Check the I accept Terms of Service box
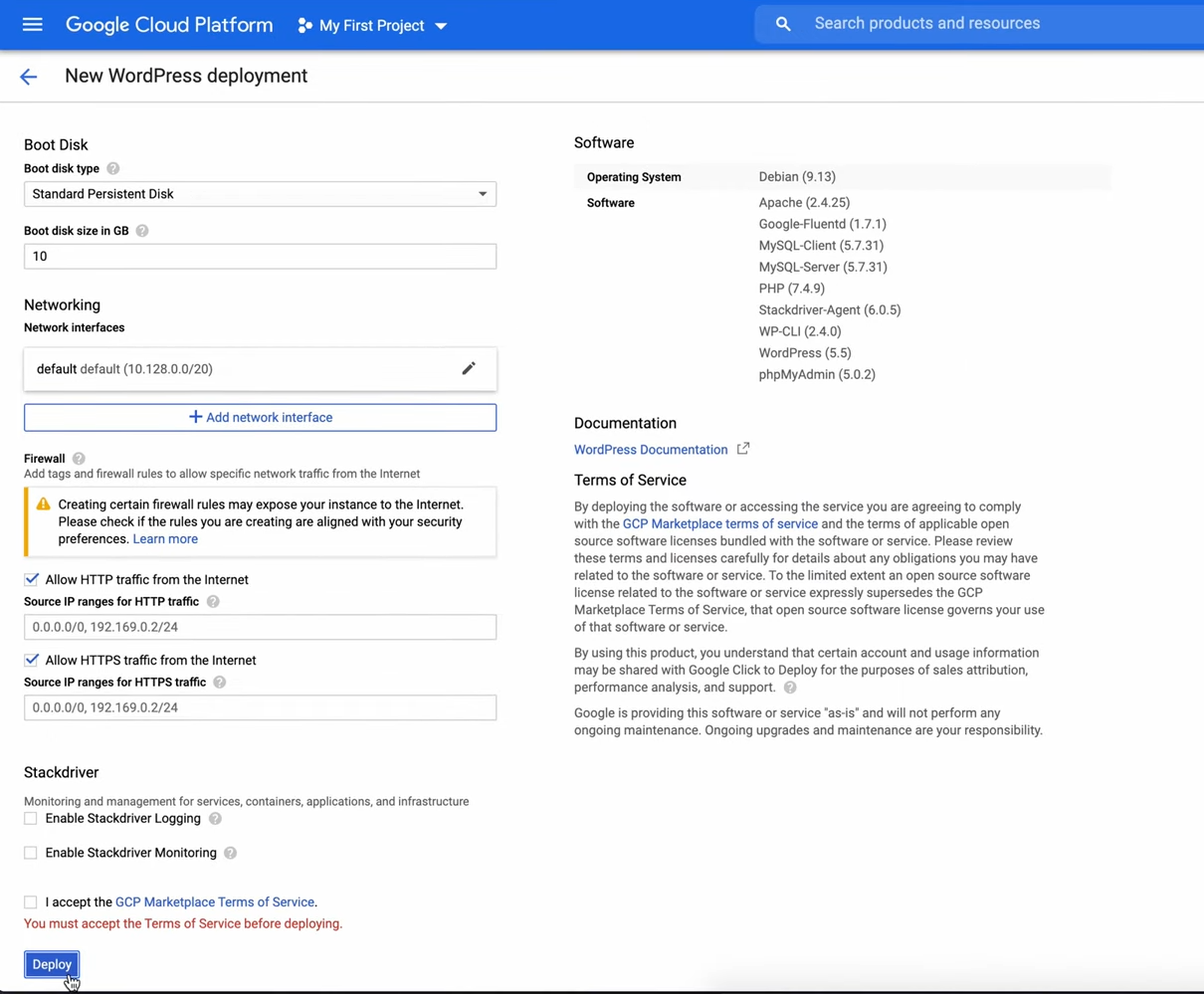Viewport: 1204px width, 994px height. (31, 902)
